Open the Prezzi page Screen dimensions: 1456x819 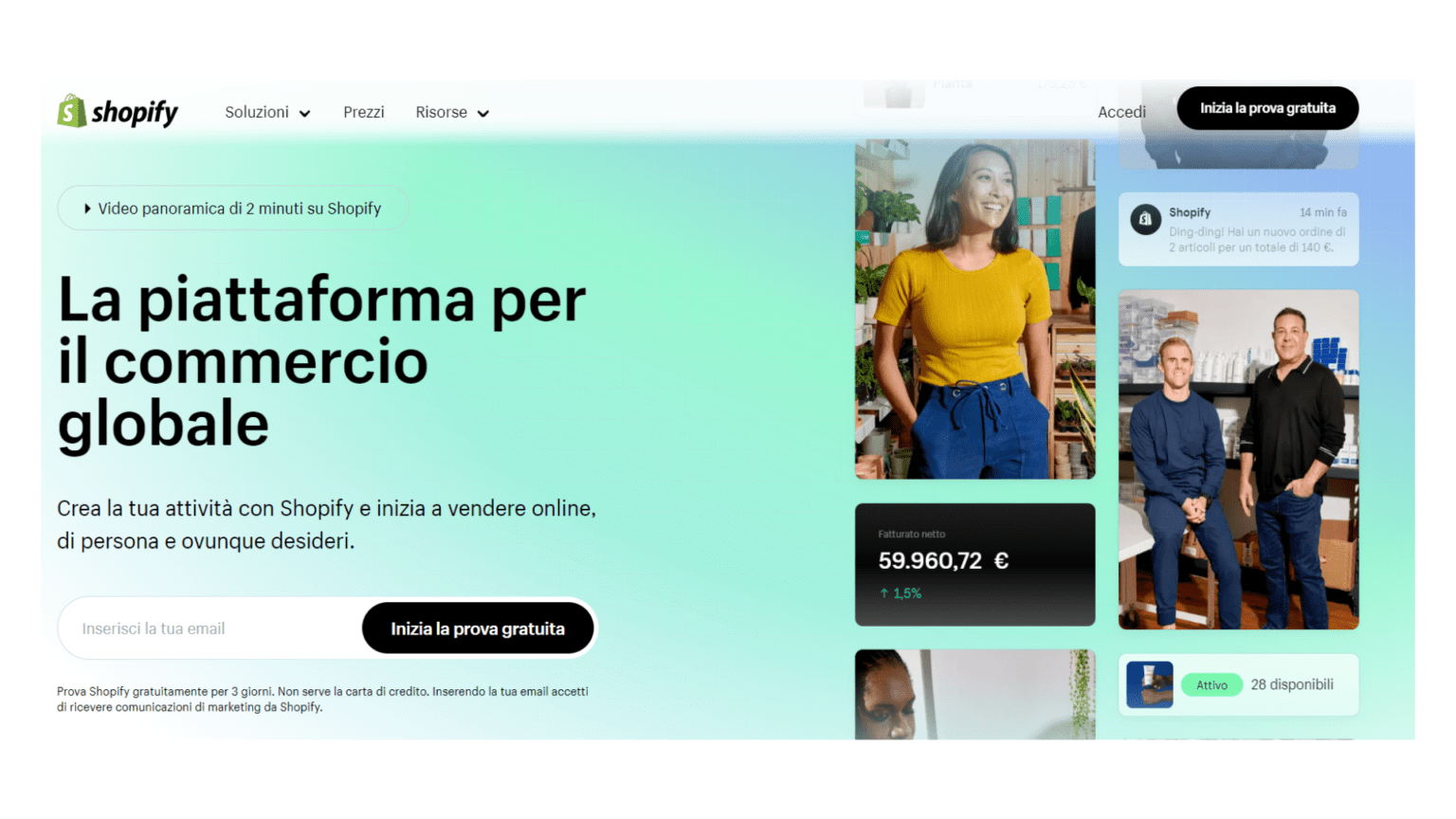(x=364, y=112)
